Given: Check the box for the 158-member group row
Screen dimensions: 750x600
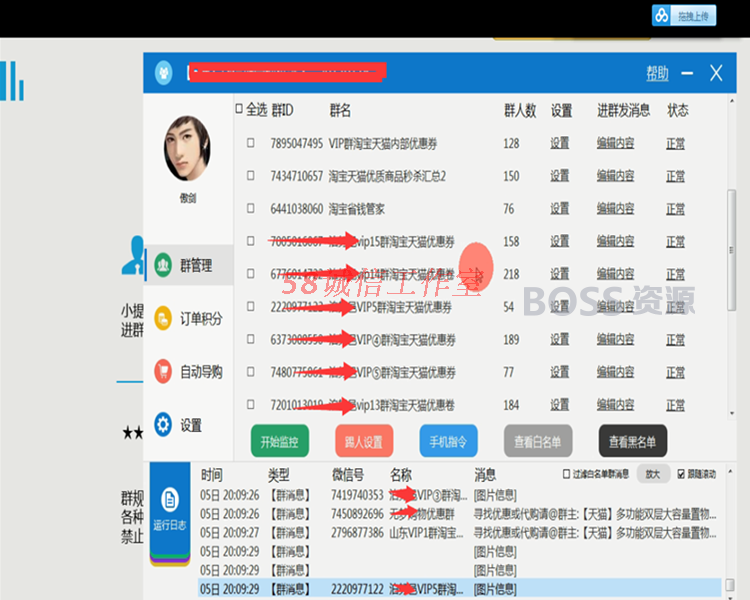Looking at the screenshot, I should (x=251, y=241).
